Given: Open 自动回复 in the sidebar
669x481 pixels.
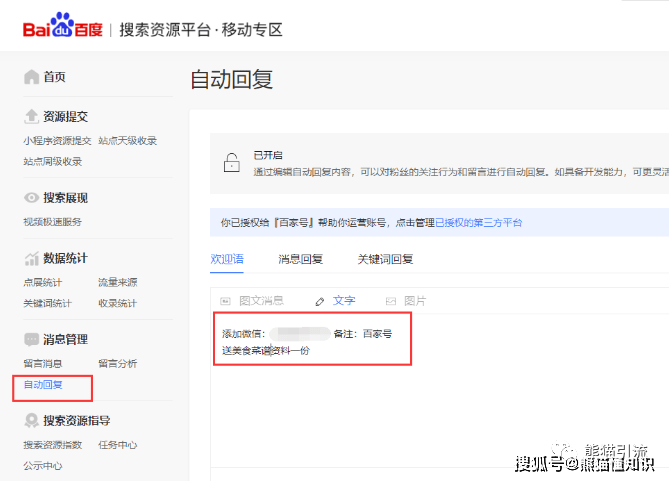Looking at the screenshot, I should click(43, 385).
